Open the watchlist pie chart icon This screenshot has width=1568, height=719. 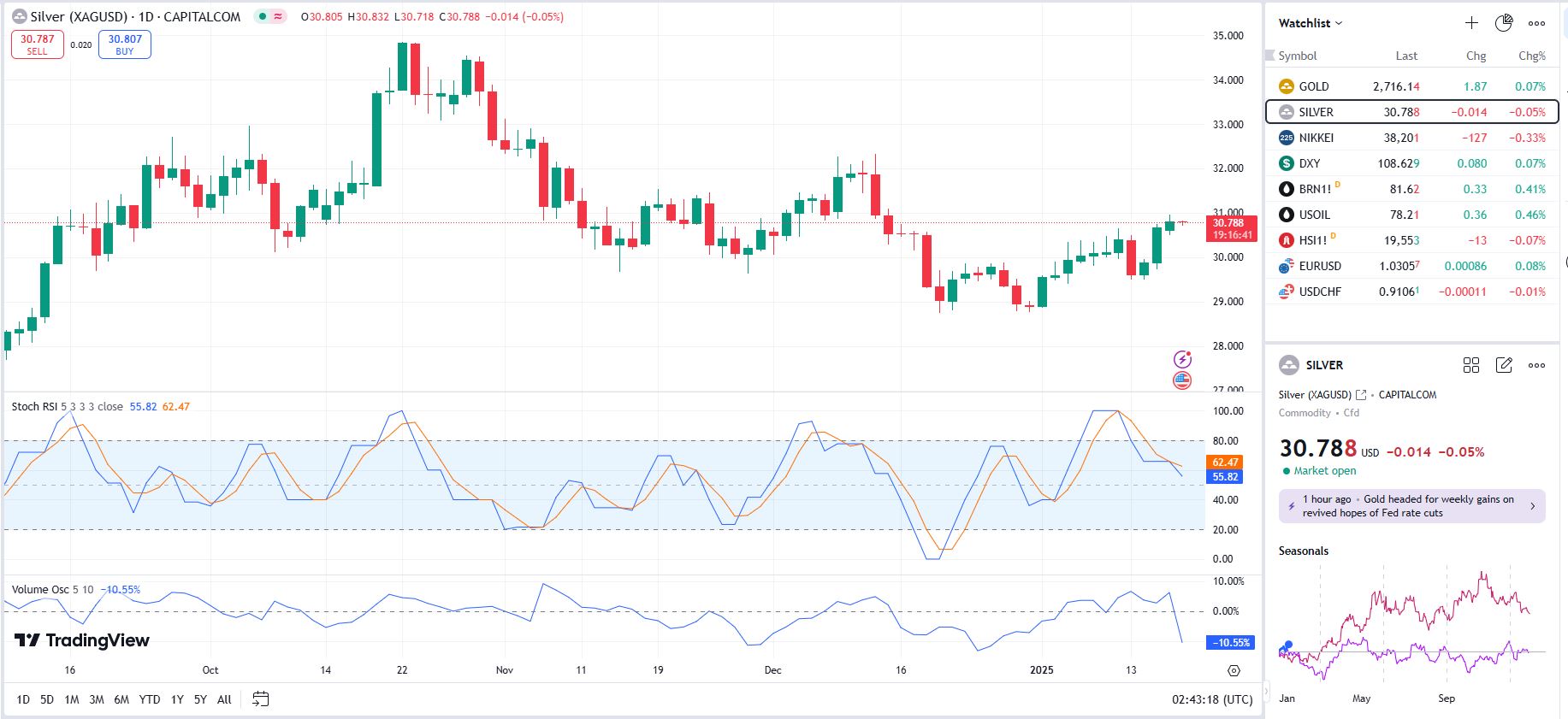[x=1504, y=23]
